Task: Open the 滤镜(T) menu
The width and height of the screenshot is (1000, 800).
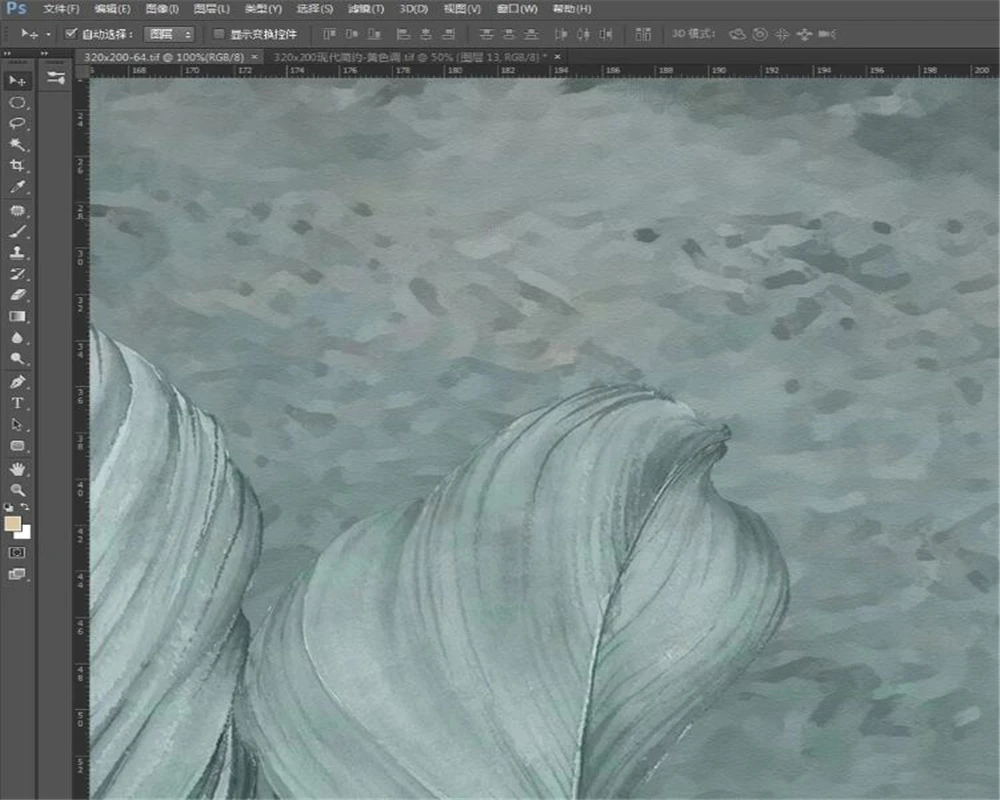Action: point(366,9)
